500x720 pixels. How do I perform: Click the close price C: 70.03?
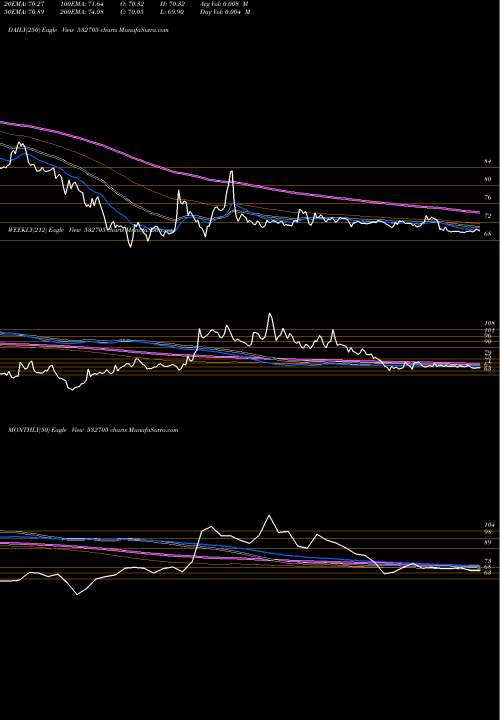(x=133, y=11)
